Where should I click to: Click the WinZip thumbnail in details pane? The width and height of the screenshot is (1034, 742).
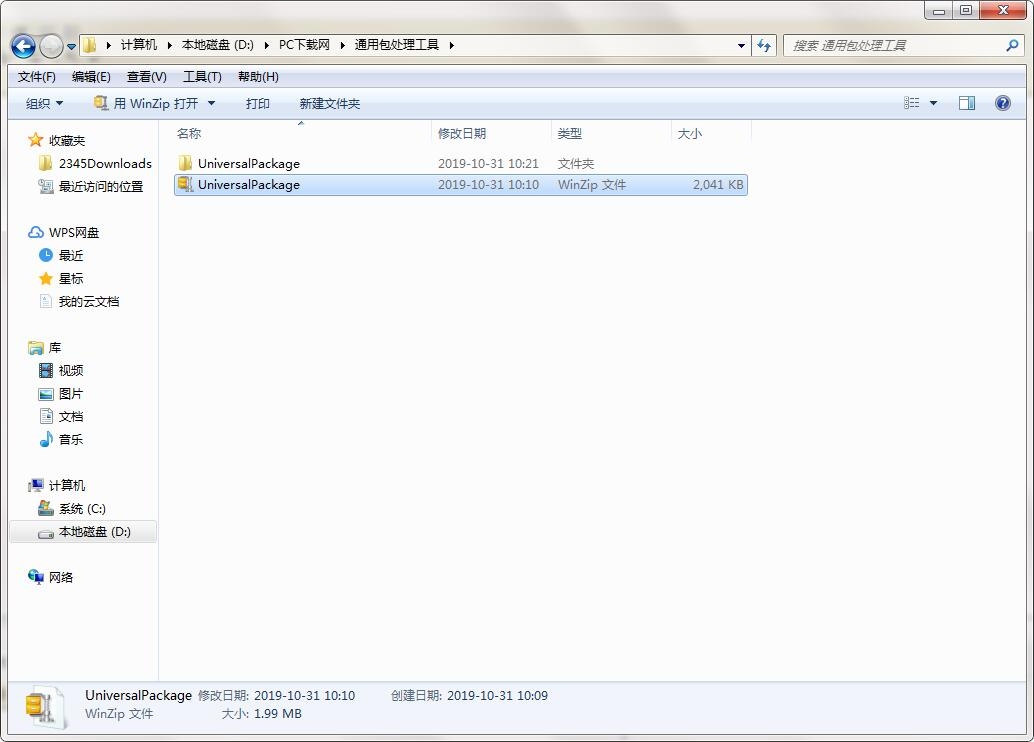point(44,707)
